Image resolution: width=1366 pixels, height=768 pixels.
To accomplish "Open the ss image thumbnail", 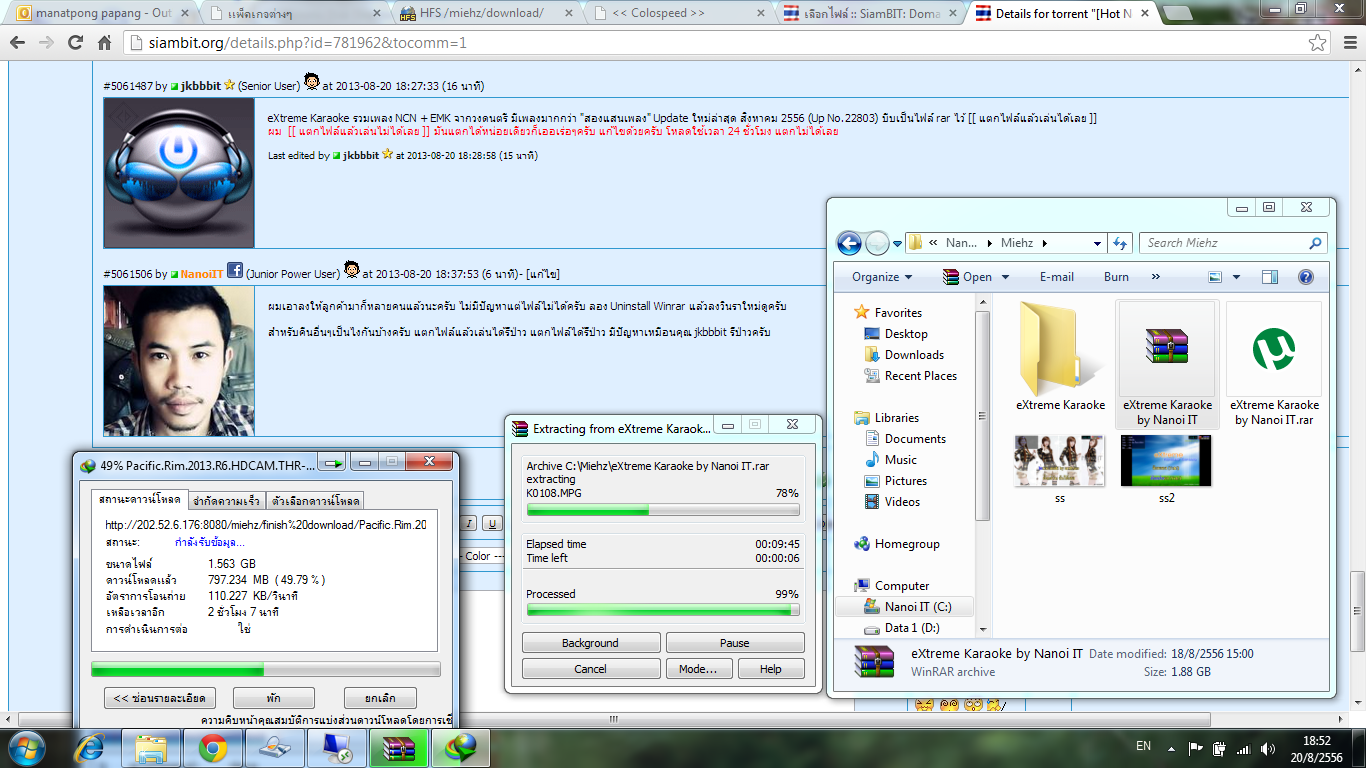I will pyautogui.click(x=1060, y=469).
